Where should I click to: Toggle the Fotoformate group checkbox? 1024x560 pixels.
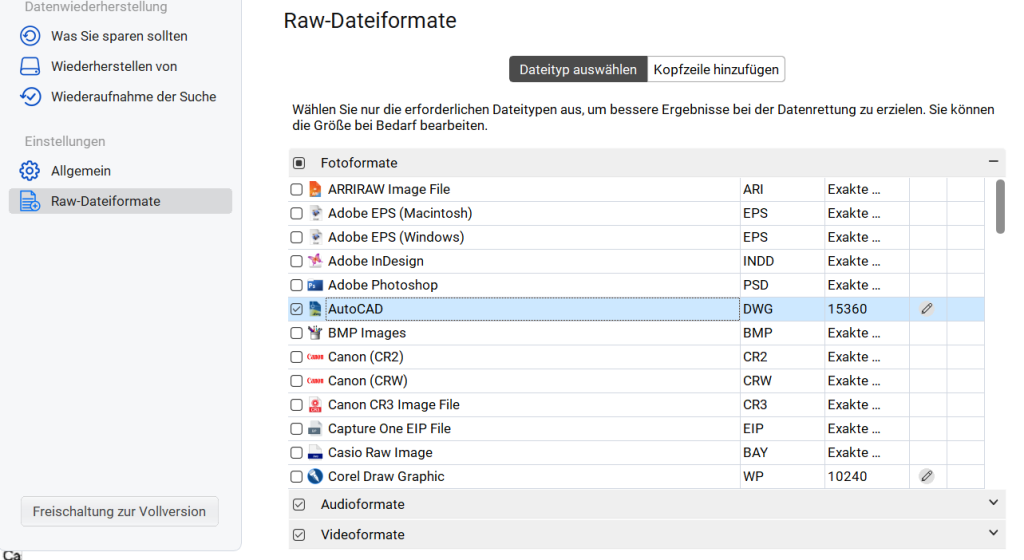pyautogui.click(x=299, y=163)
